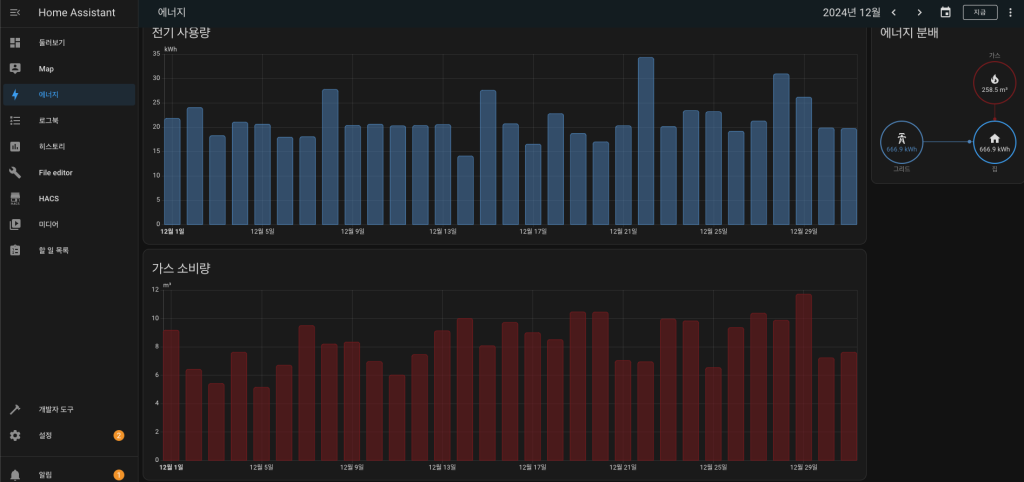This screenshot has width=1024, height=482.
Task: Open the 히스토리 chart icon
Action: pos(15,146)
